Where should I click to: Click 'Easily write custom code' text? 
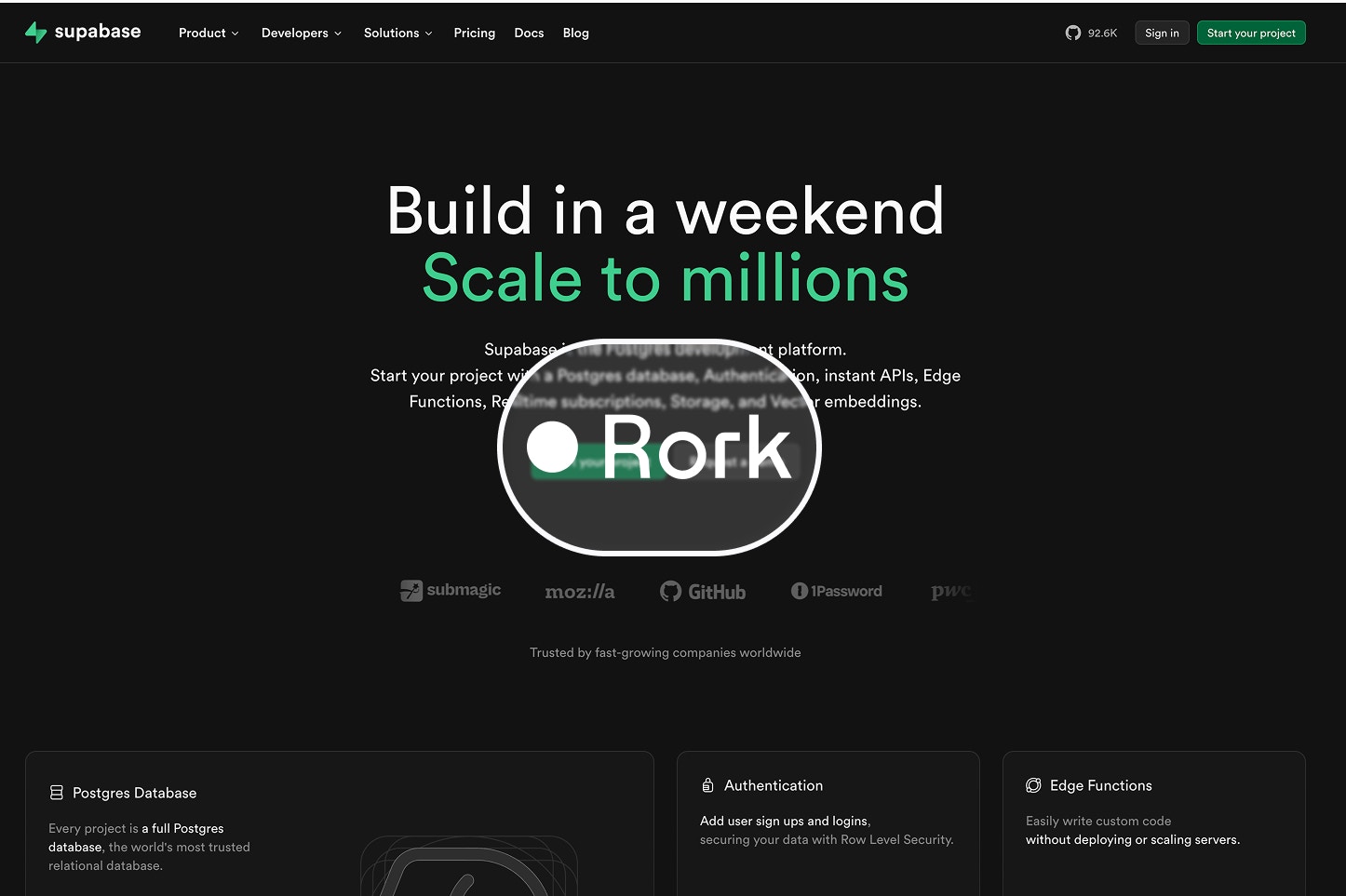[x=1098, y=821]
